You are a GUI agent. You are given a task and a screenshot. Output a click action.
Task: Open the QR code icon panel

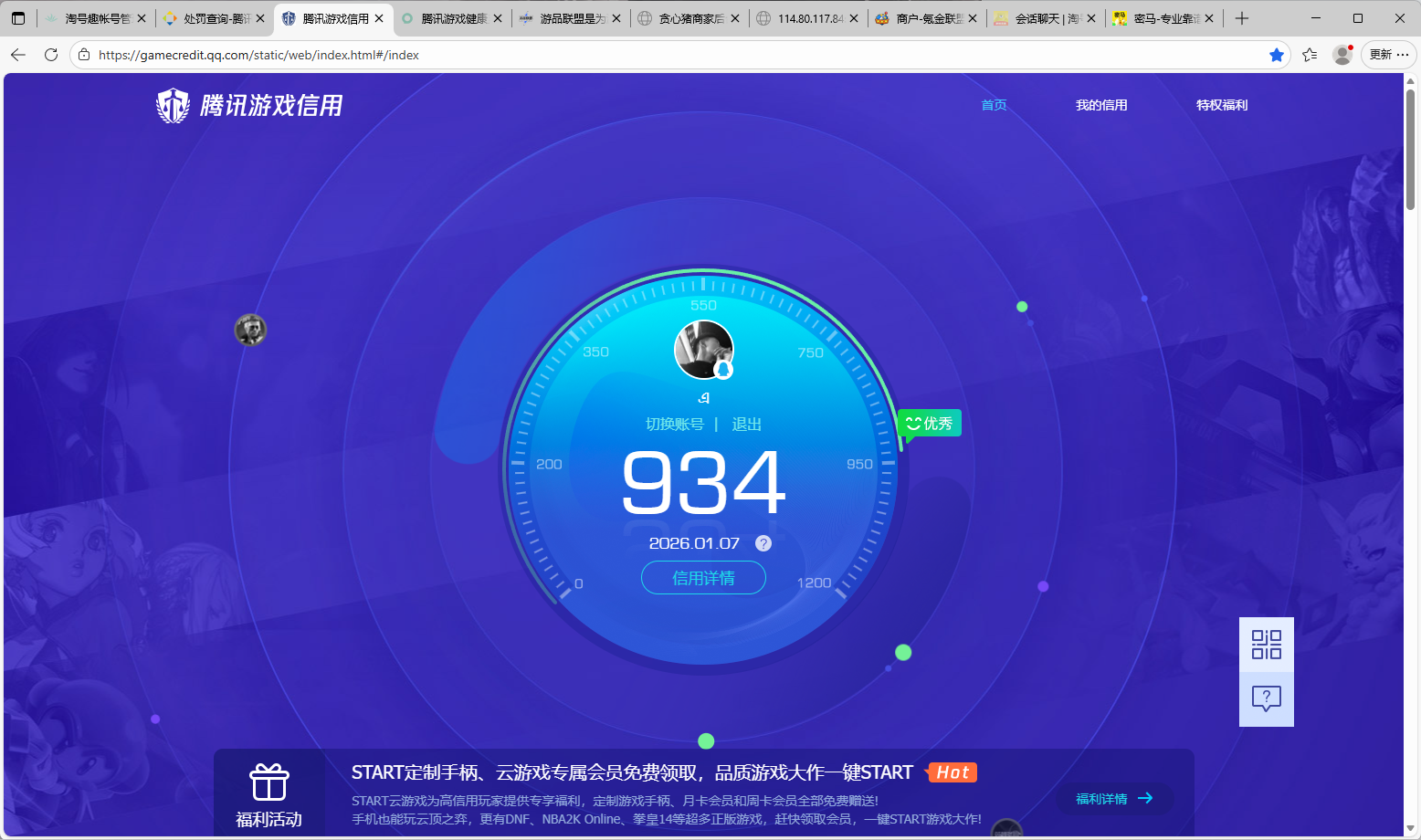click(x=1266, y=645)
